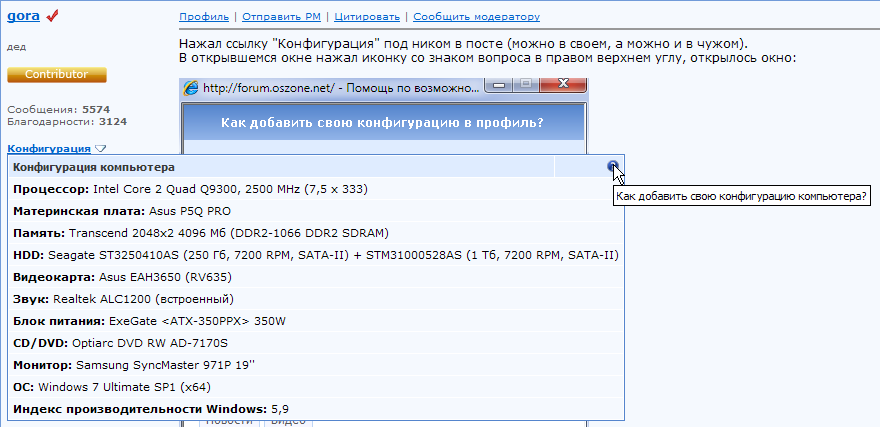Select Отправить PM to message user
This screenshot has height=427, width=880.
tap(281, 17)
